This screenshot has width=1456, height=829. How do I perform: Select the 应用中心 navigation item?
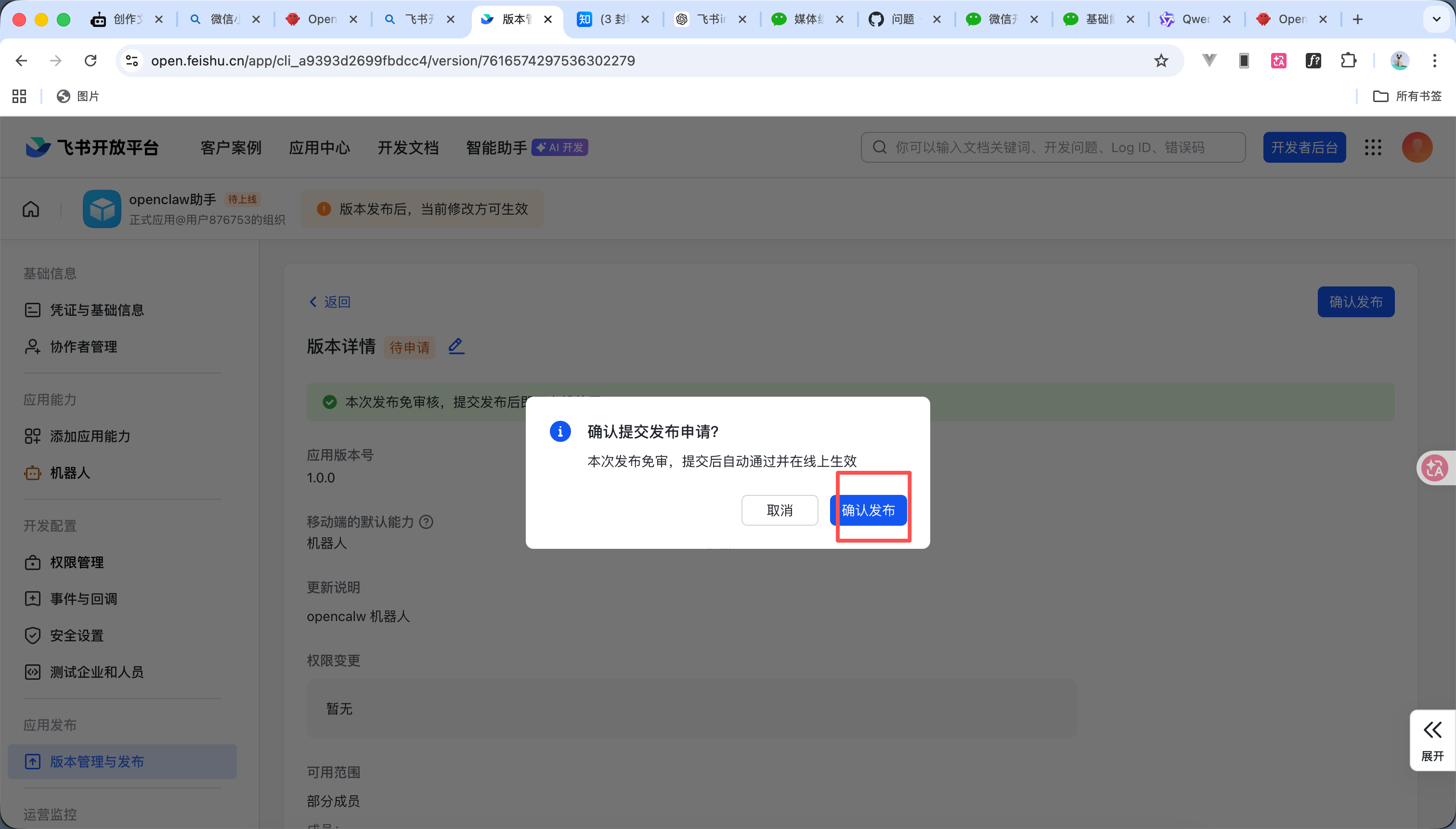pyautogui.click(x=319, y=147)
